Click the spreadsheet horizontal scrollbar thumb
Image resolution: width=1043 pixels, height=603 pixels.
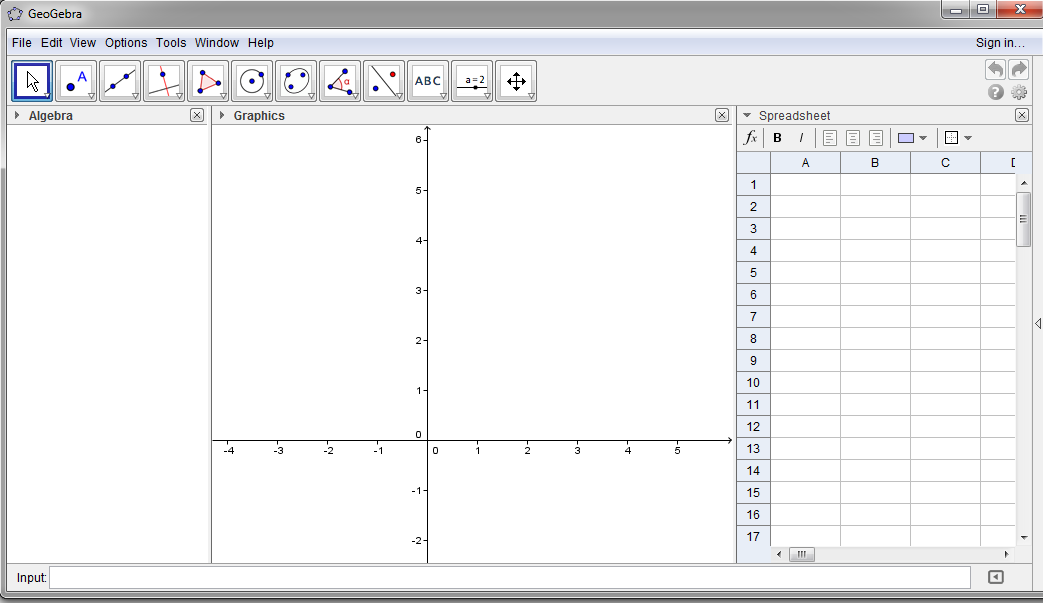tap(802, 554)
